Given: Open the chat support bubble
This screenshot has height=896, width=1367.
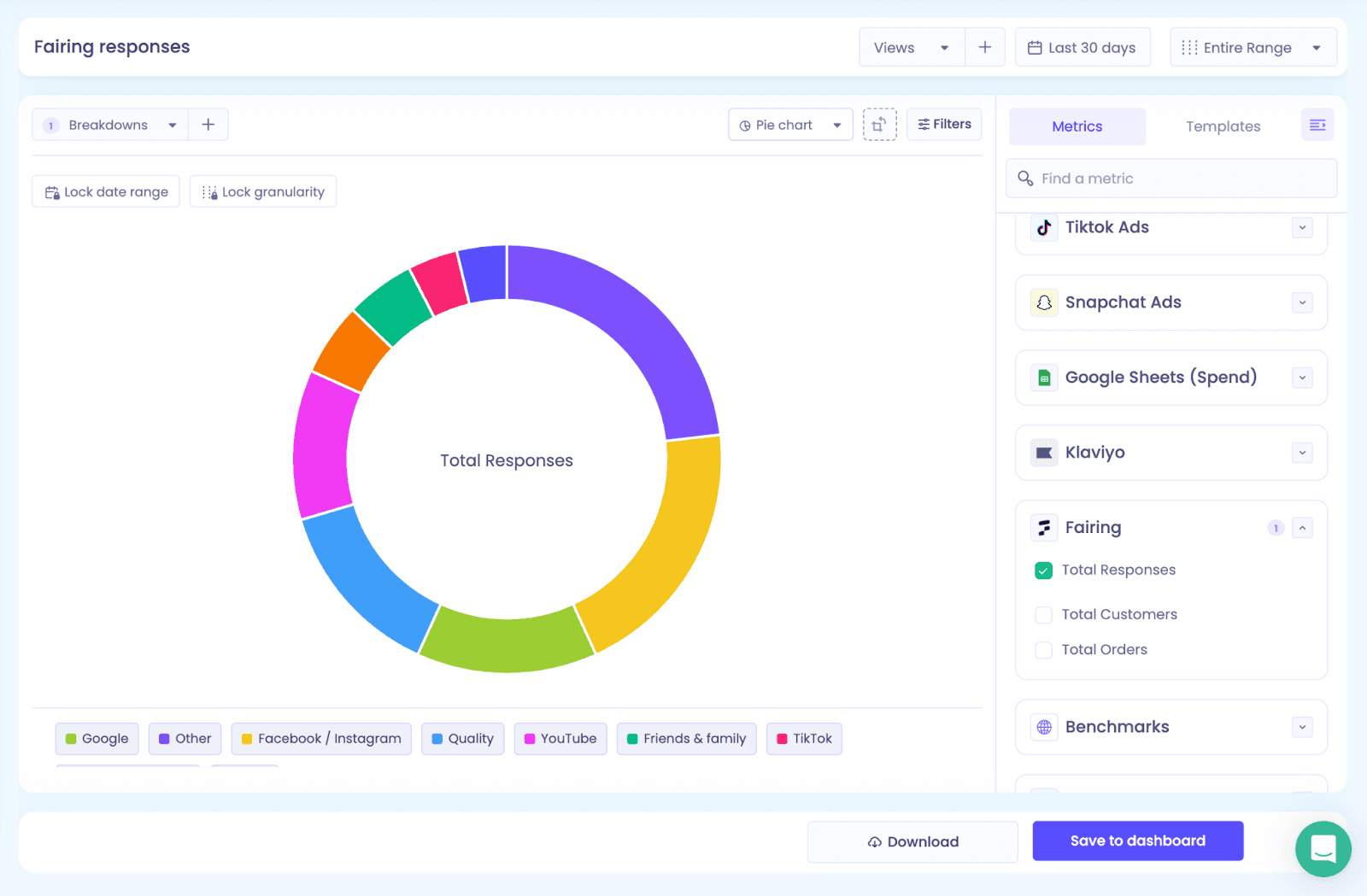Looking at the screenshot, I should click(x=1323, y=849).
